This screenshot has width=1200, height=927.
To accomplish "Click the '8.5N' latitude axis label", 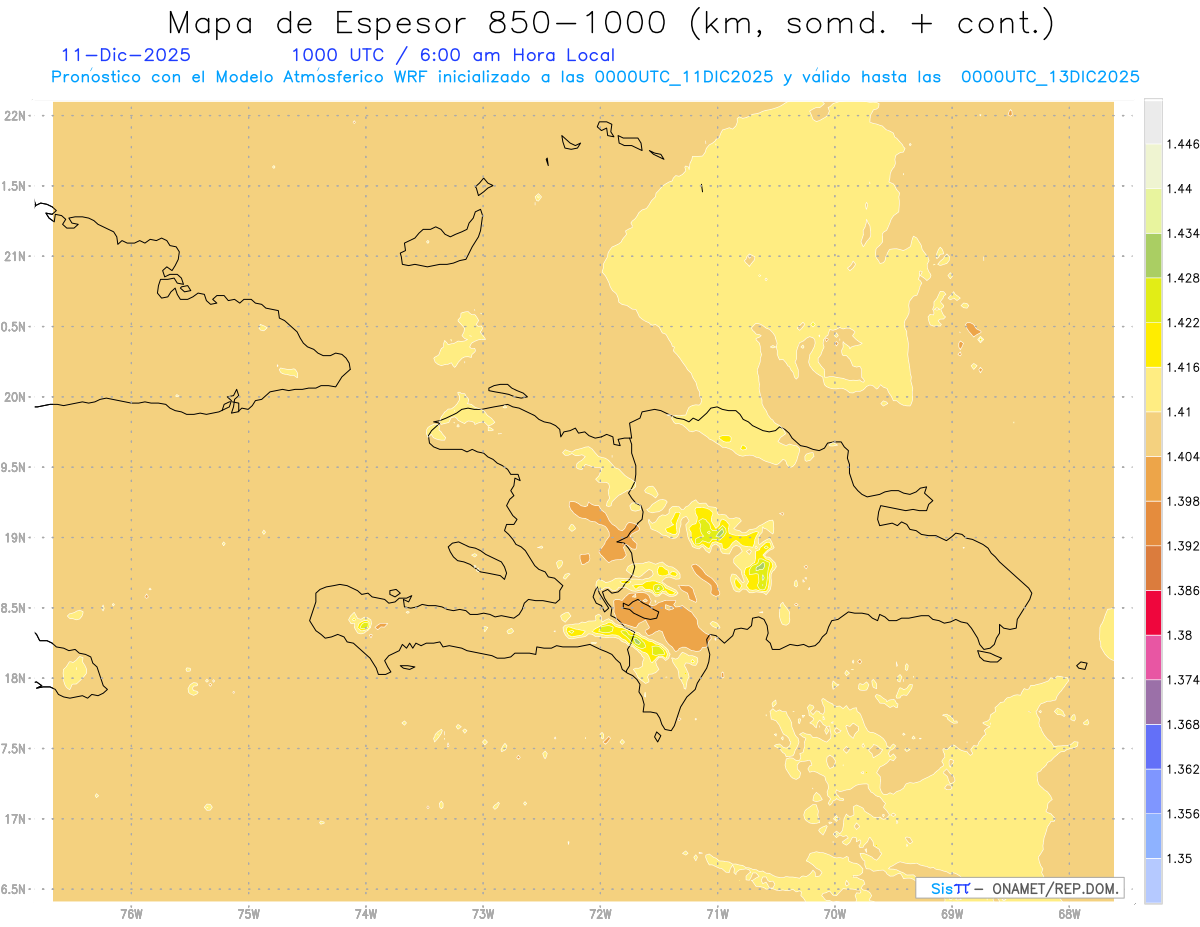I will (15, 608).
